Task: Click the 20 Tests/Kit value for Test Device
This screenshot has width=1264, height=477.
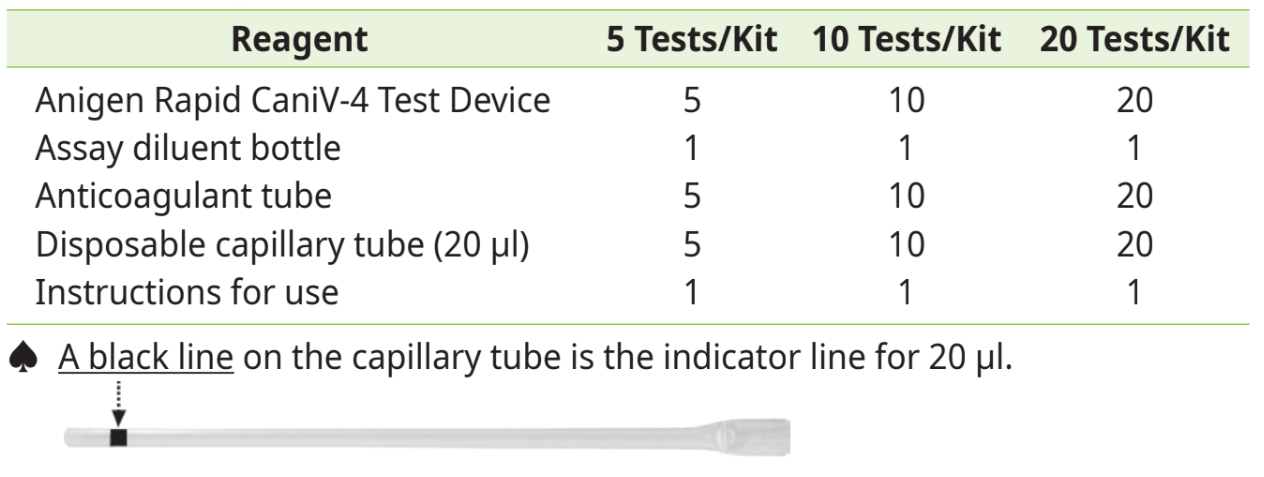Action: [1134, 100]
